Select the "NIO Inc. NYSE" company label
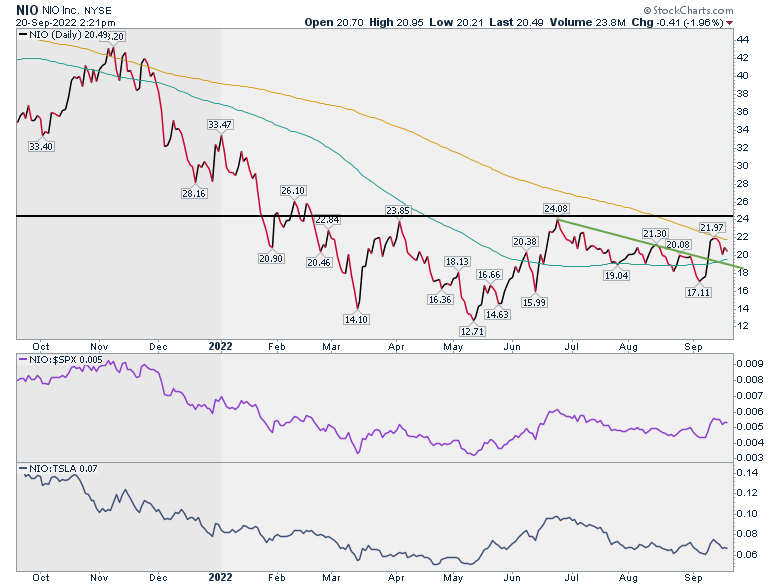 pos(77,10)
